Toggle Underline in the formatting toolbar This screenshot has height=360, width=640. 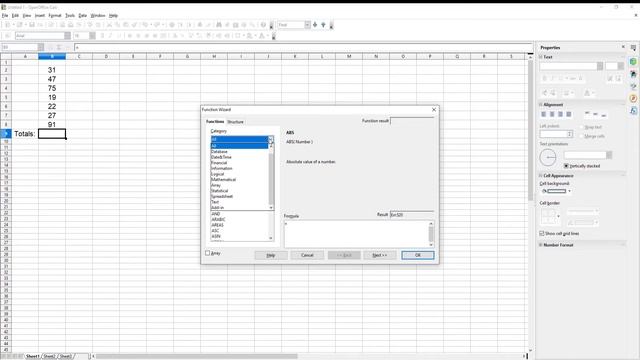click(x=119, y=36)
